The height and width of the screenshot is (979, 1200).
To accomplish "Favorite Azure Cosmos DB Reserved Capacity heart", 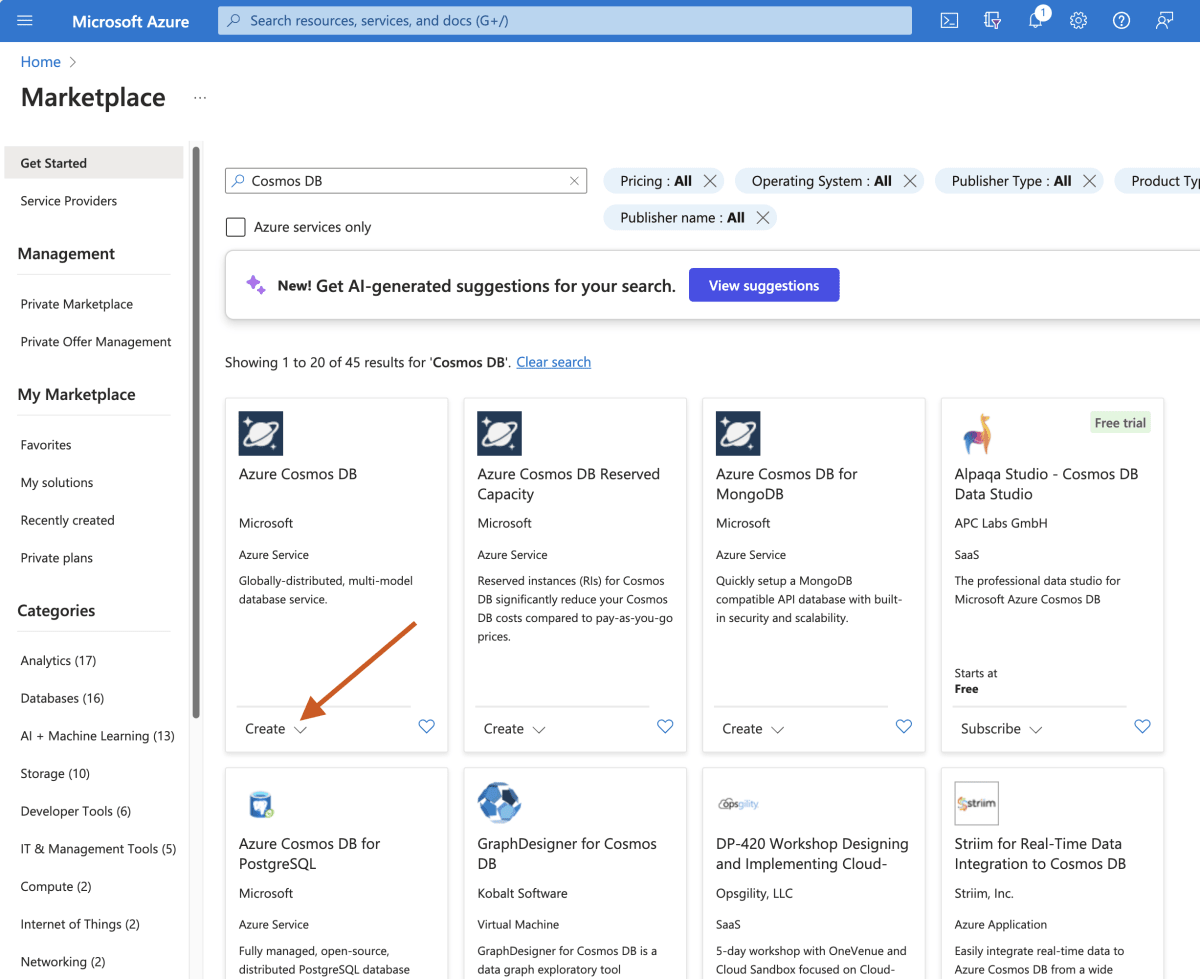I will point(665,727).
